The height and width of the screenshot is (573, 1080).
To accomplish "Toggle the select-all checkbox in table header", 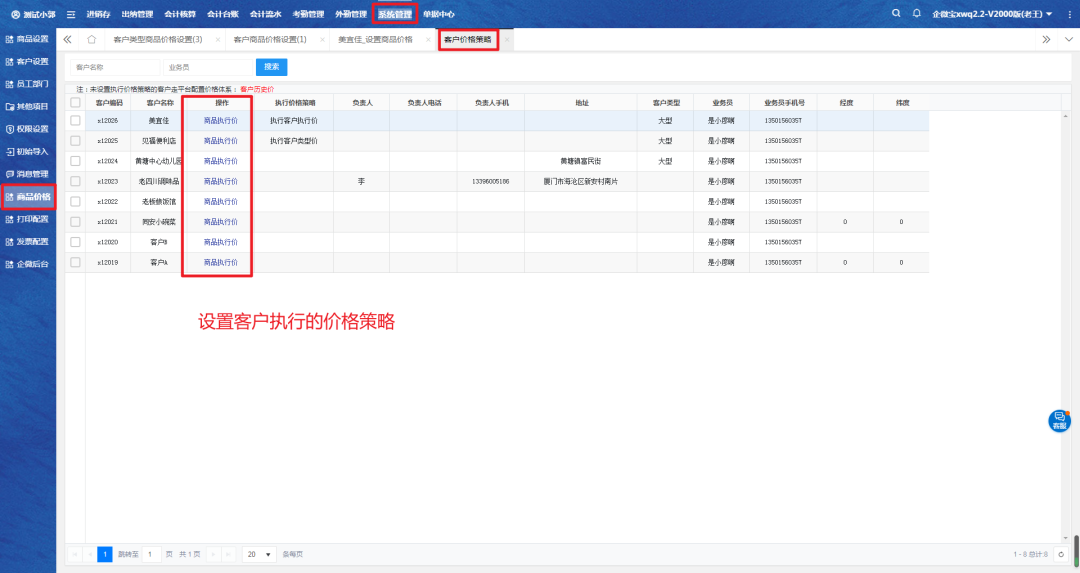I will (75, 102).
